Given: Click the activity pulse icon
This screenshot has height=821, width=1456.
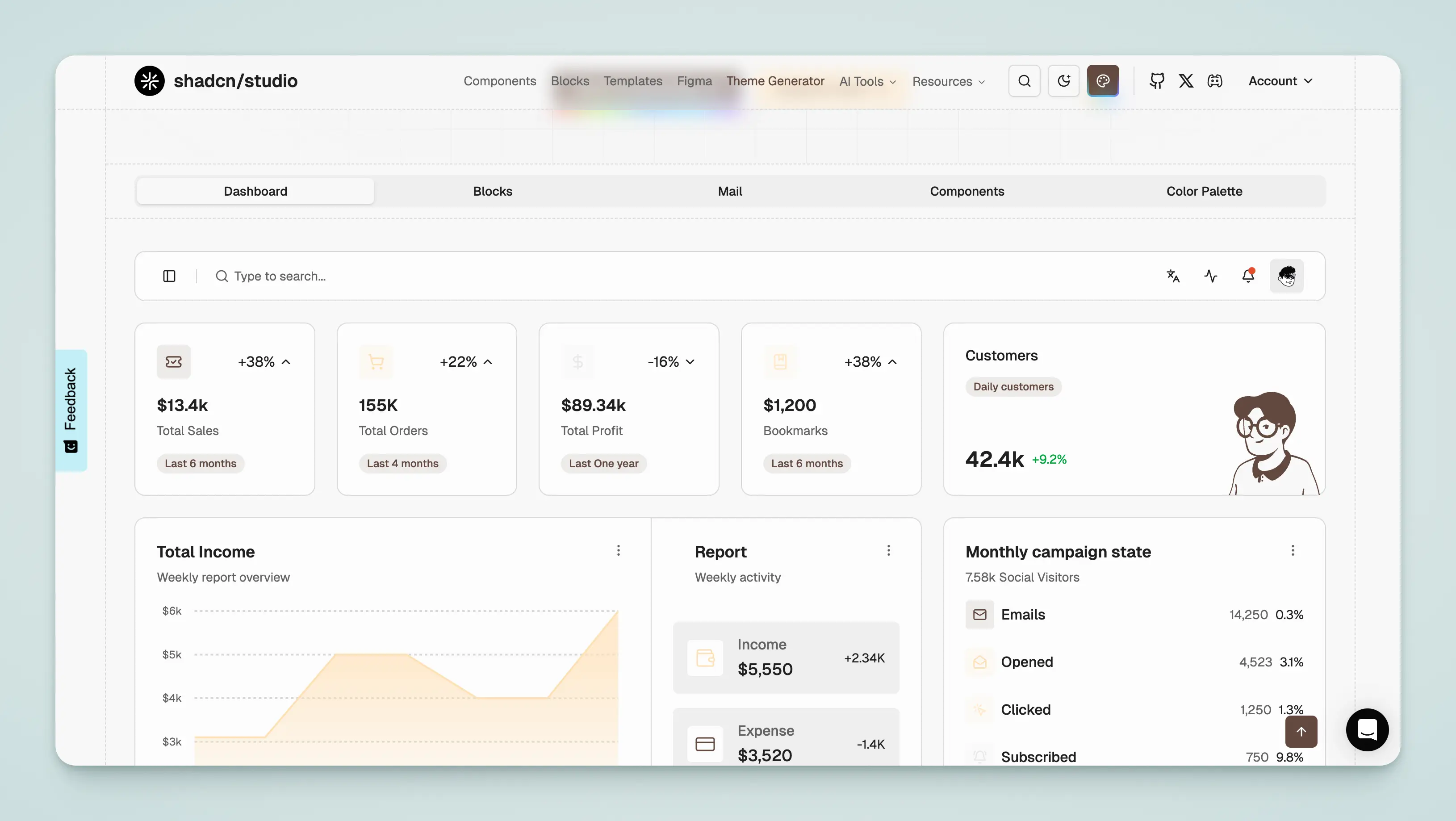Looking at the screenshot, I should [x=1211, y=276].
